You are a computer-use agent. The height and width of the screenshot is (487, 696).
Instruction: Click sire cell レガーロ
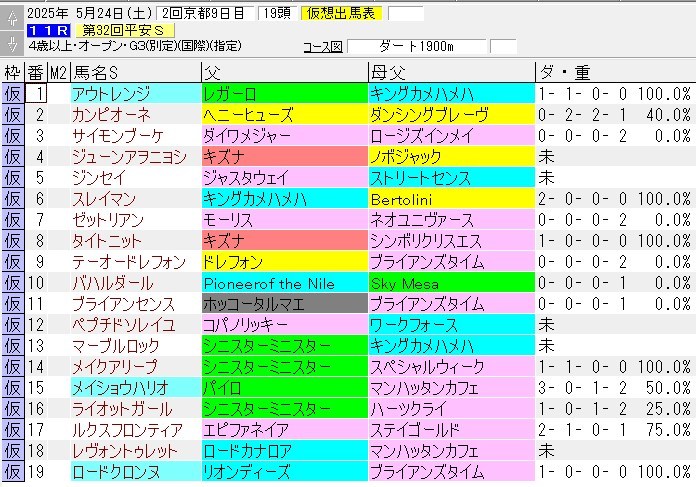pyautogui.click(x=285, y=94)
